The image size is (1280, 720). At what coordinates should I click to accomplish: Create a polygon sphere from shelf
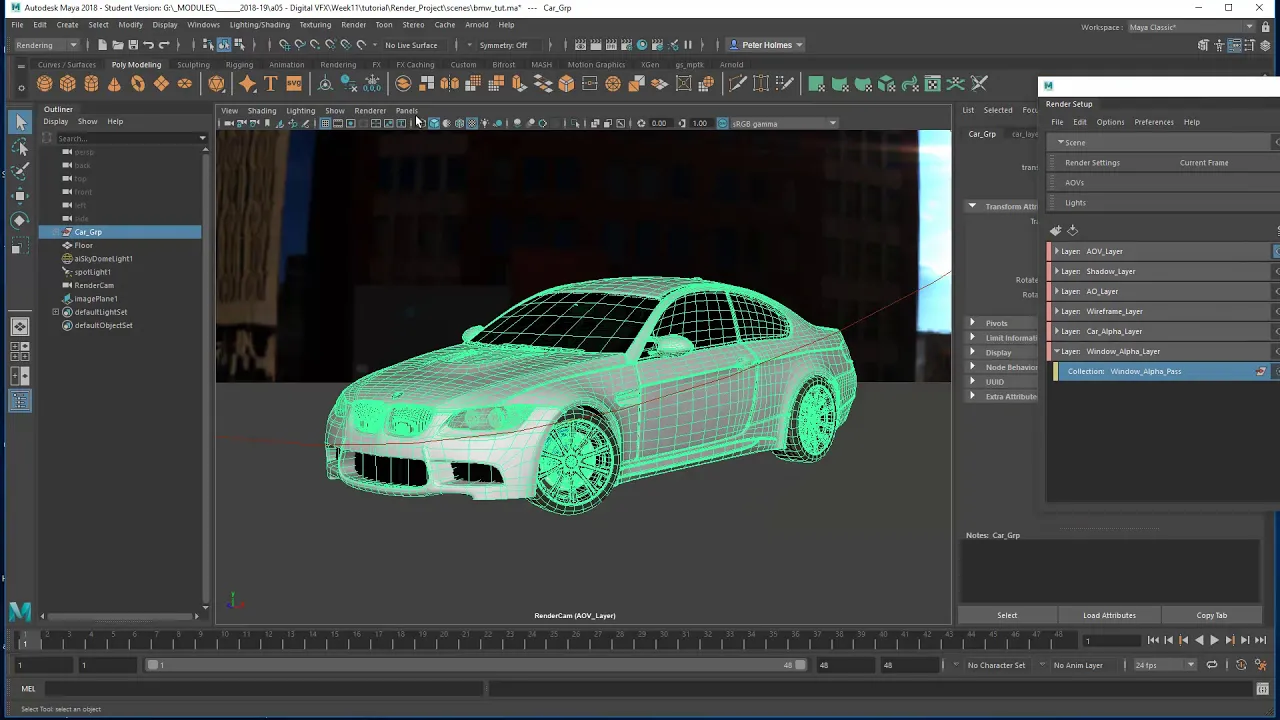click(x=44, y=84)
